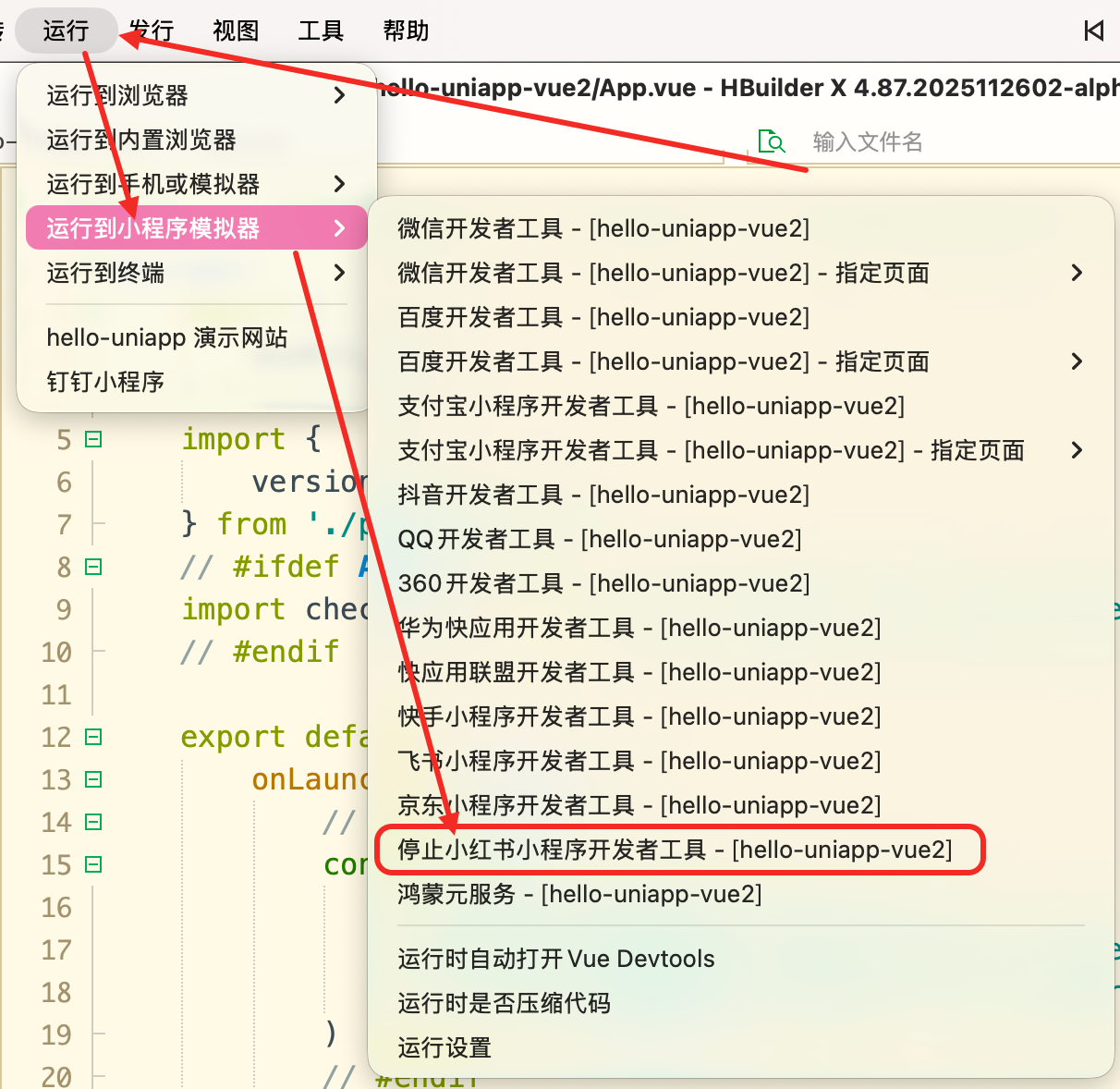
Task: Open the 视图 menu
Action: point(236,31)
